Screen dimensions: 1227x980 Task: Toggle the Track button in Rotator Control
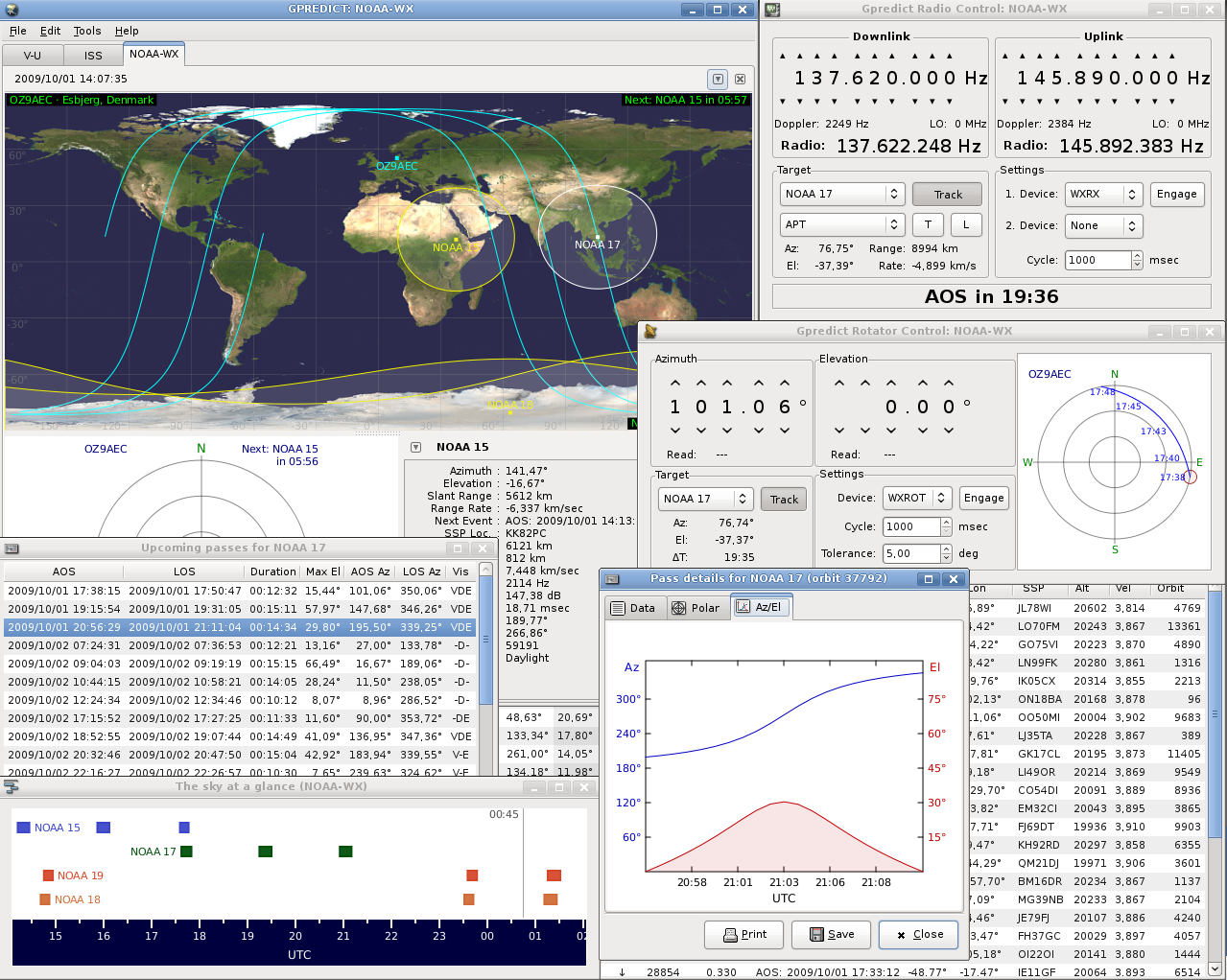pos(784,499)
